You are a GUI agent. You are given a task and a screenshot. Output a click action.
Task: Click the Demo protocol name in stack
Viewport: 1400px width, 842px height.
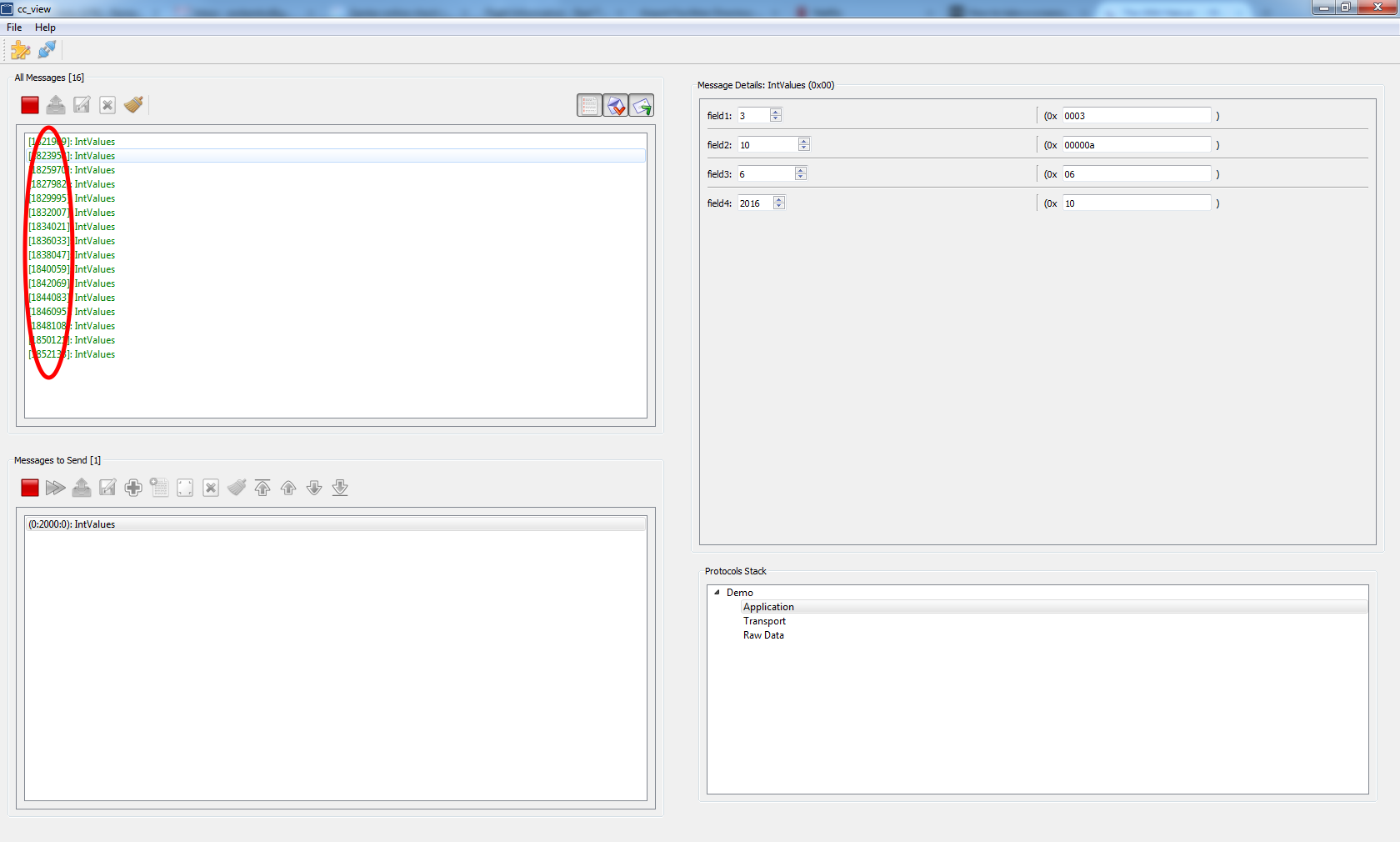[739, 593]
